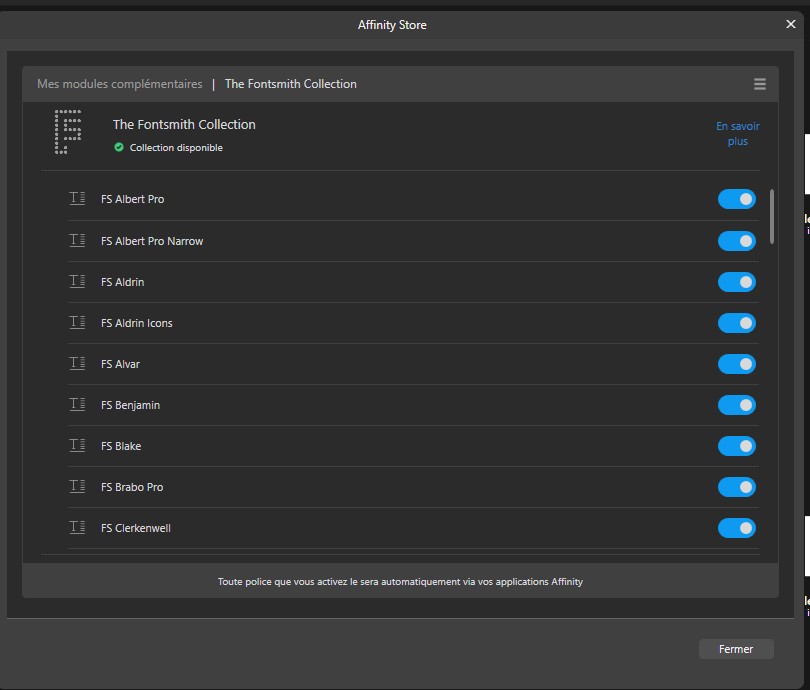Click the FS Benjamin font name

point(130,405)
